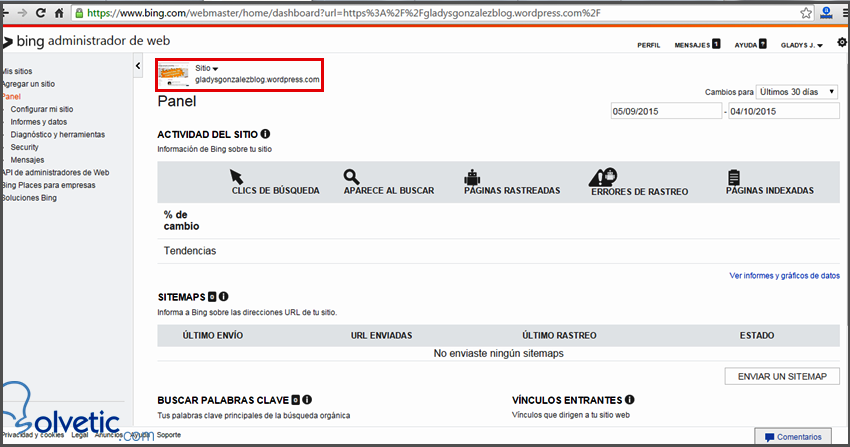Show info for Actividad del sitio

pyautogui.click(x=265, y=134)
